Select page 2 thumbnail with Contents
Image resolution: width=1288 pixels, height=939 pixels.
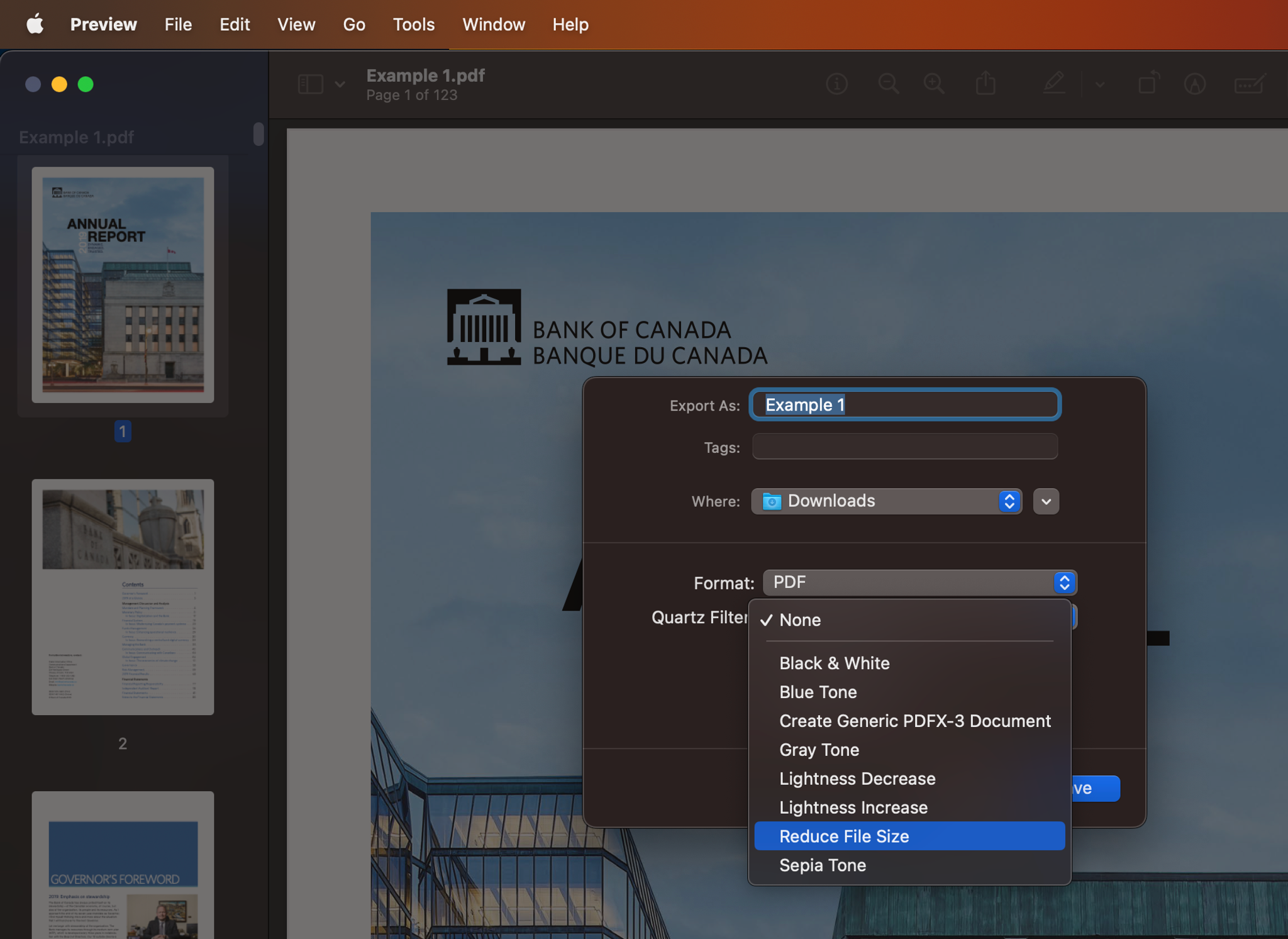(x=123, y=597)
